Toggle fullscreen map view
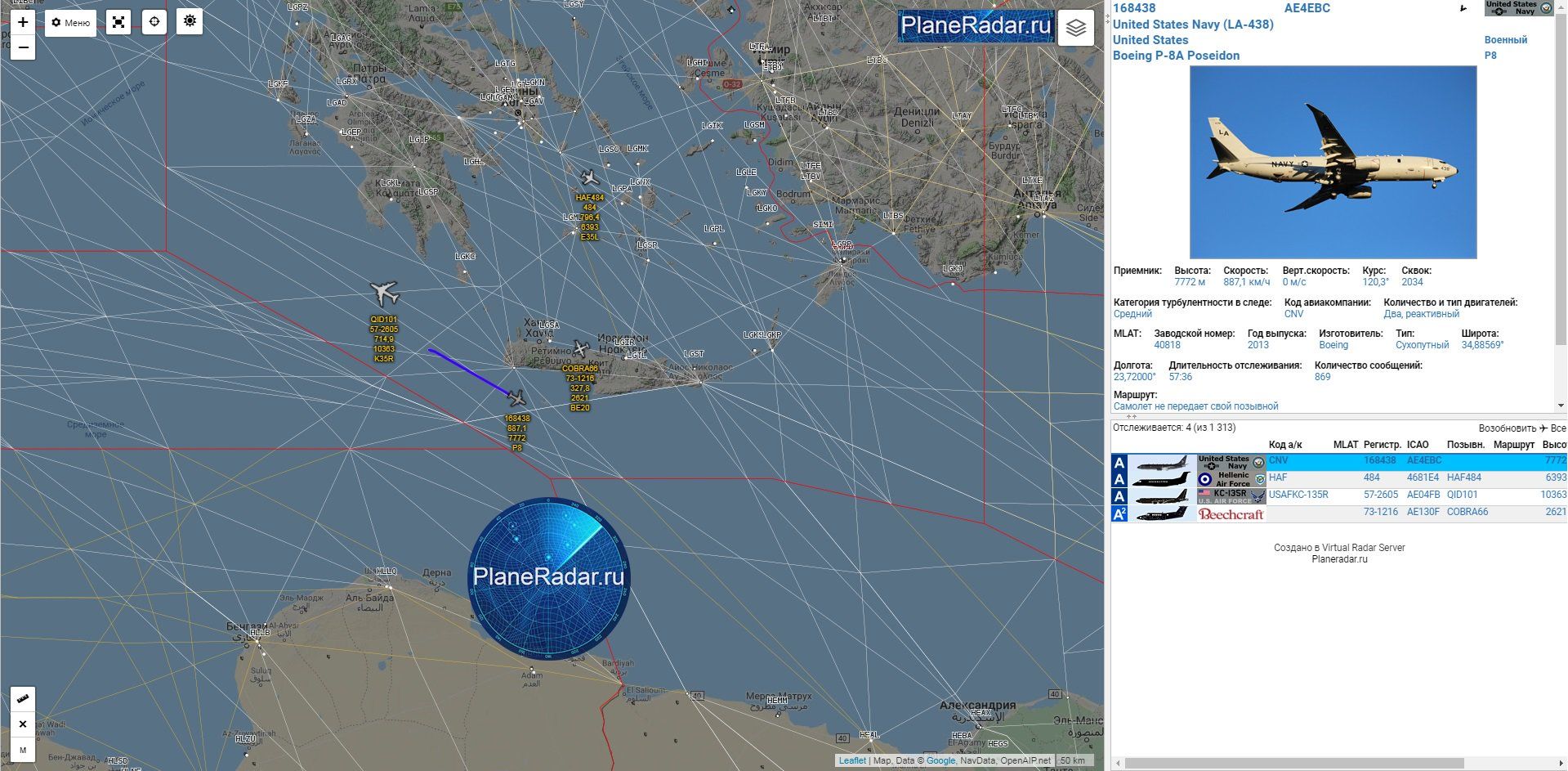The width and height of the screenshot is (1568, 771). click(x=118, y=23)
